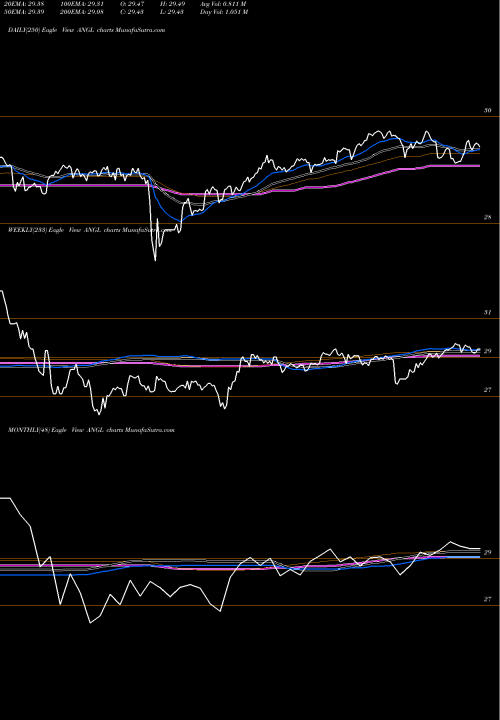500x720 pixels.
Task: Click the WEEKLY(283) Eagle View chart title
Action: pos(90,230)
